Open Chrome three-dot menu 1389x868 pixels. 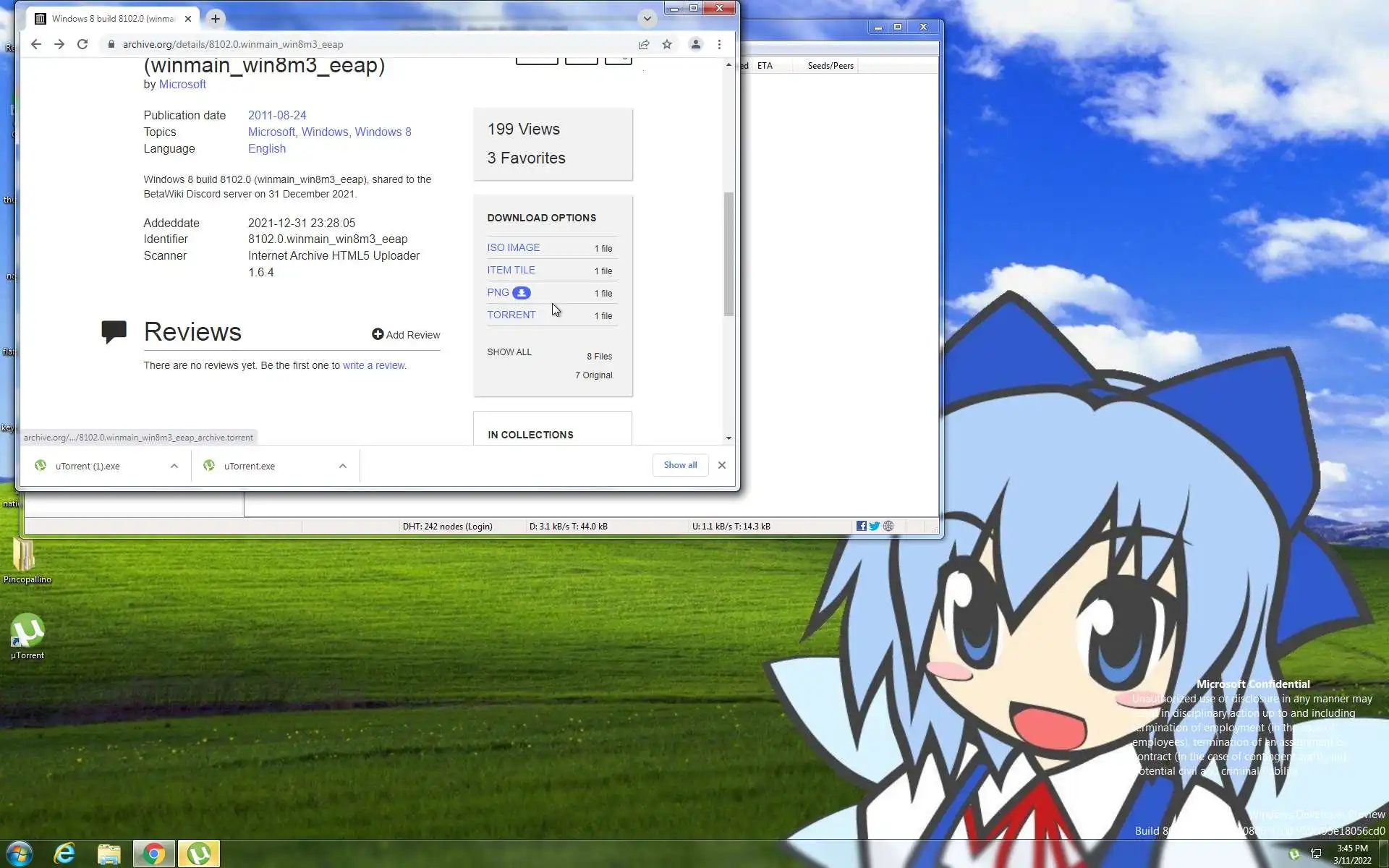[719, 44]
